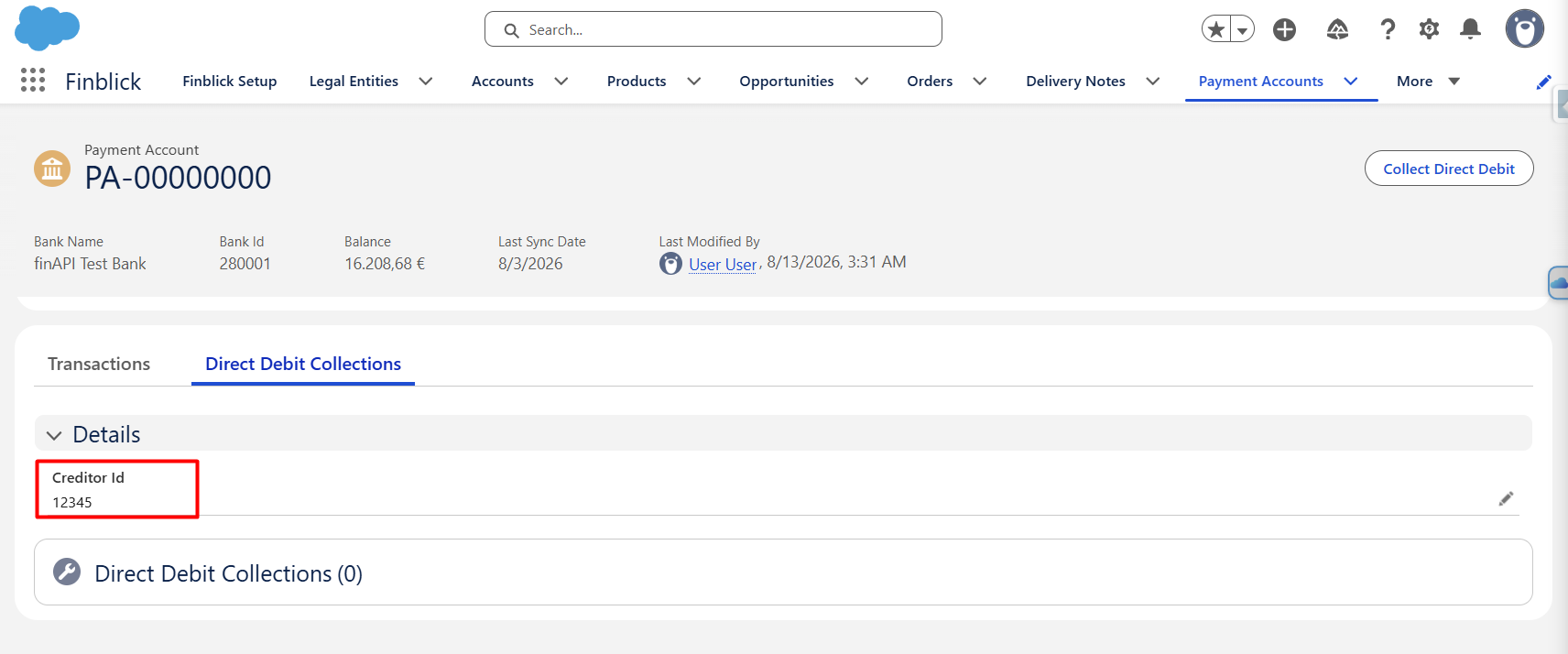Viewport: 1568px width, 654px height.
Task: Click the Finblick app name
Action: pyautogui.click(x=103, y=82)
